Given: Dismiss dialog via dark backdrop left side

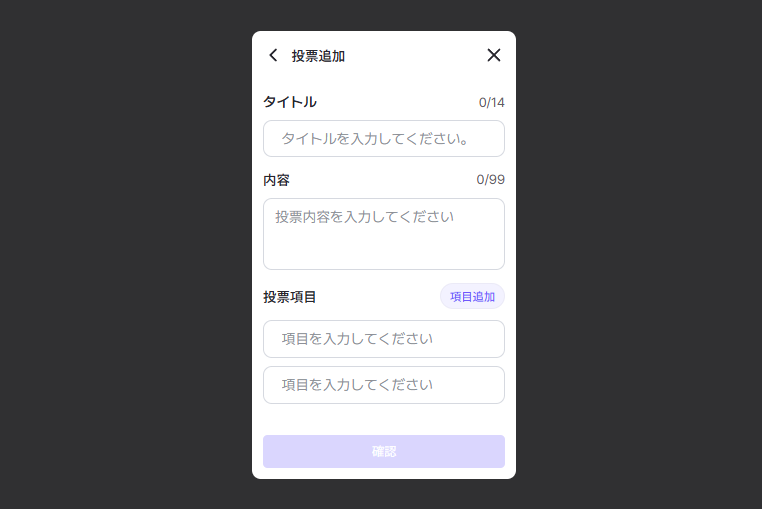Looking at the screenshot, I should (126, 254).
